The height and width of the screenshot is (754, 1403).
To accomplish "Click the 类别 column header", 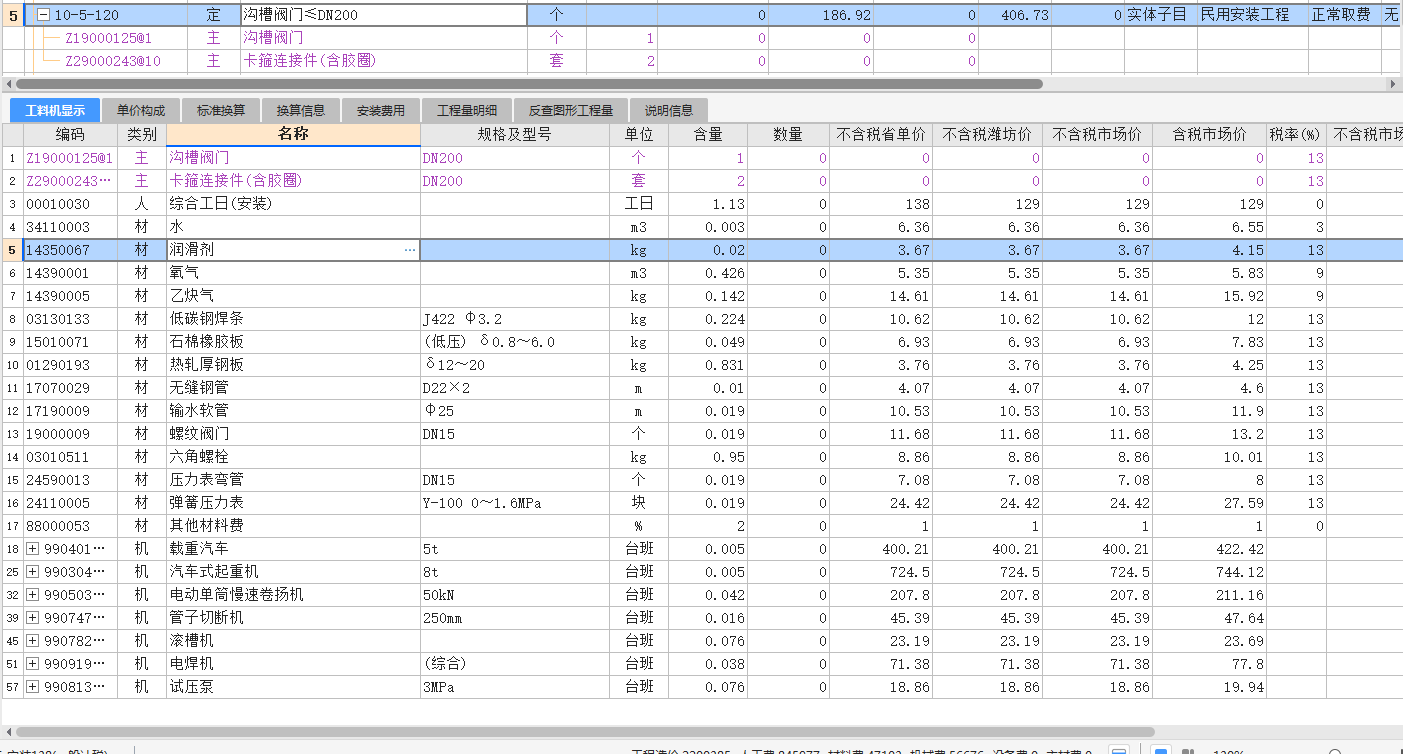I will (142, 135).
